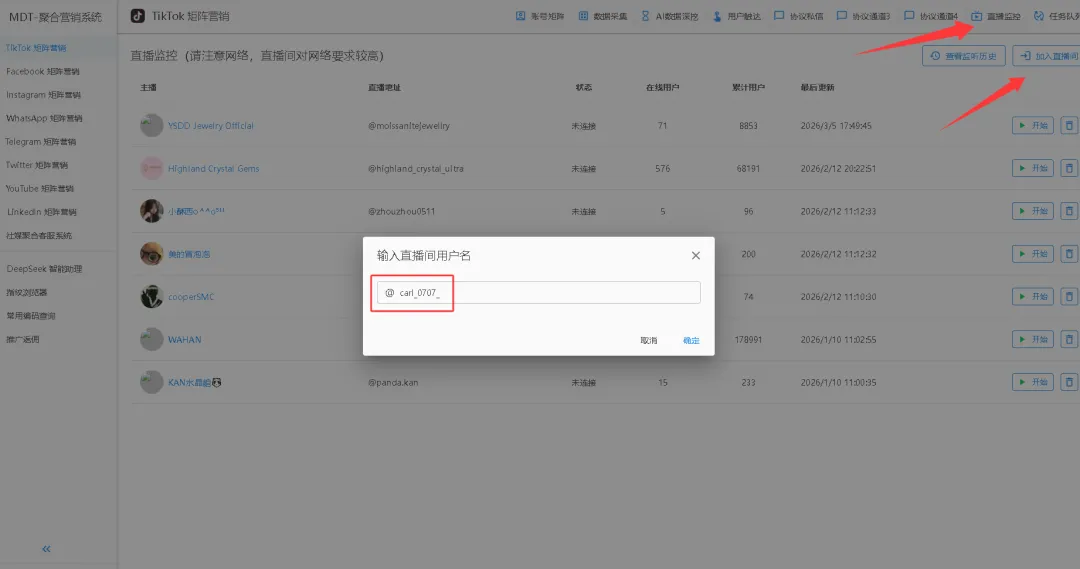Start monitoring YSDD Jewelry Official
This screenshot has width=1080, height=569.
tap(1032, 125)
